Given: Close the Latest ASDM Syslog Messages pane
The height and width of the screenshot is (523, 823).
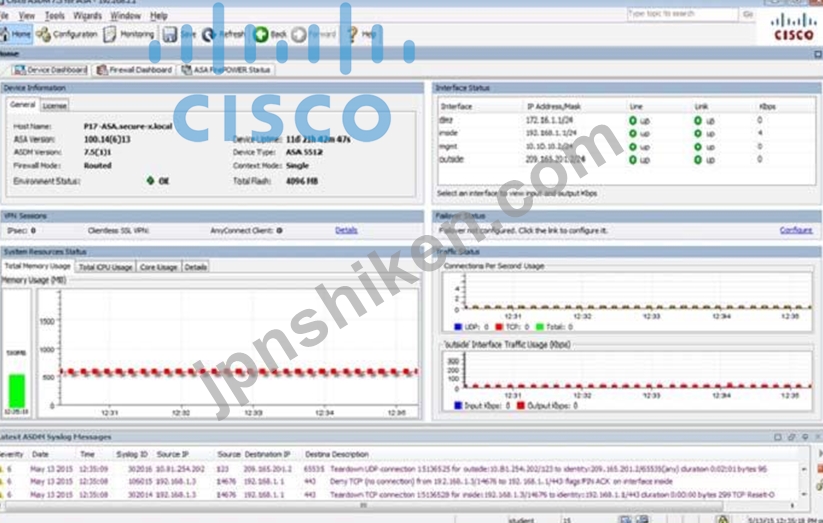Looking at the screenshot, I should [818, 437].
